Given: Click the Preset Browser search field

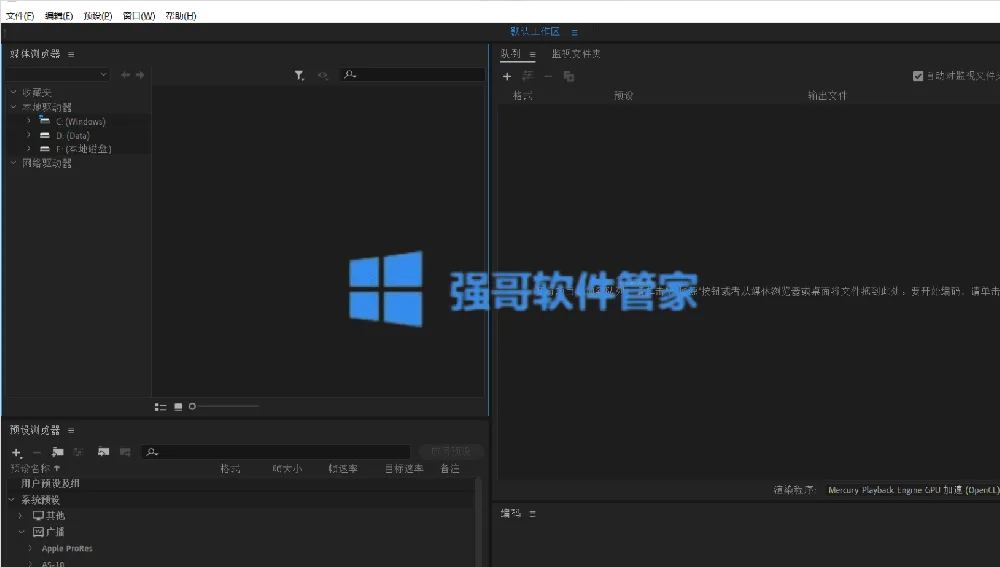Looking at the screenshot, I should 276,452.
